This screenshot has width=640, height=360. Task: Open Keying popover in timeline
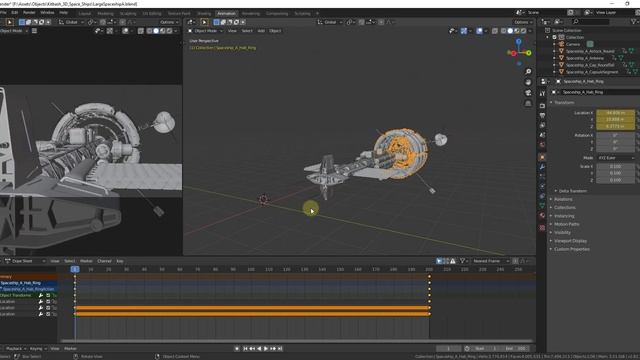(x=38, y=349)
